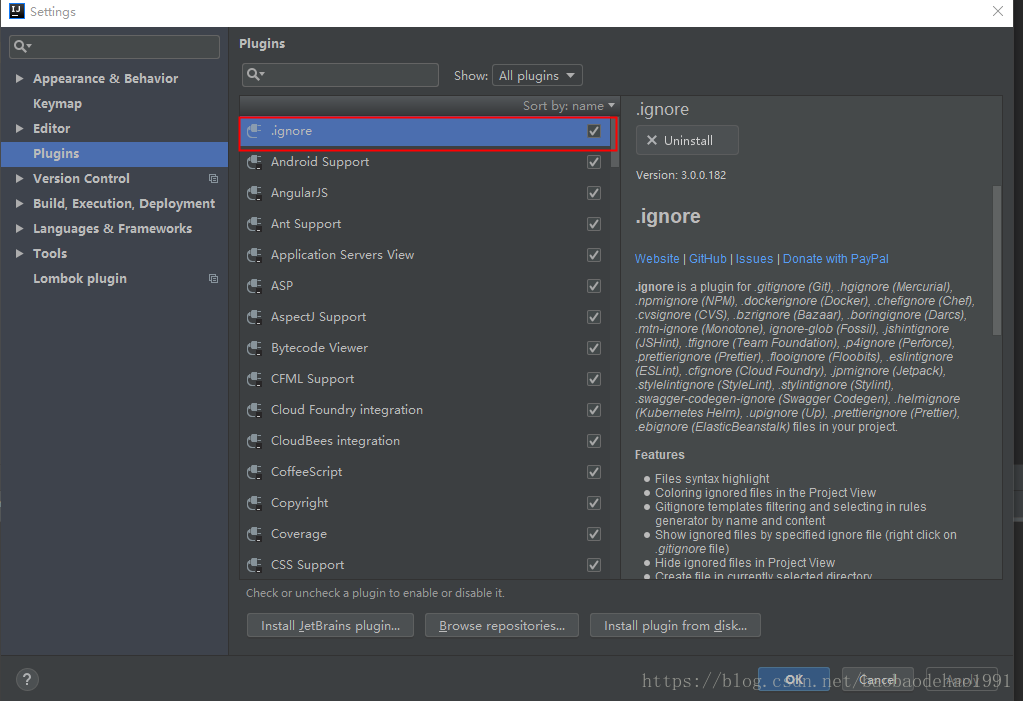This screenshot has width=1023, height=701.
Task: Click the CoffeeScript plugin icon
Action: [254, 472]
